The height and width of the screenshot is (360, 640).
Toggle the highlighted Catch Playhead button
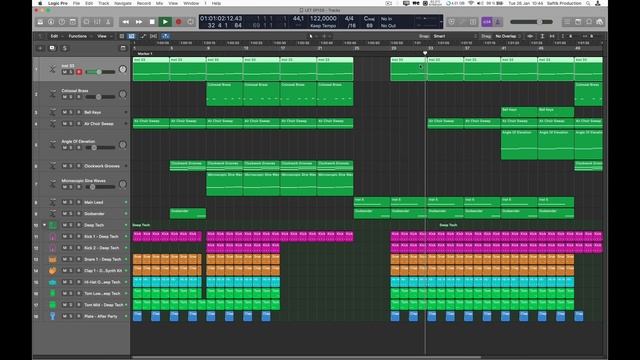pyautogui.click(x=165, y=36)
